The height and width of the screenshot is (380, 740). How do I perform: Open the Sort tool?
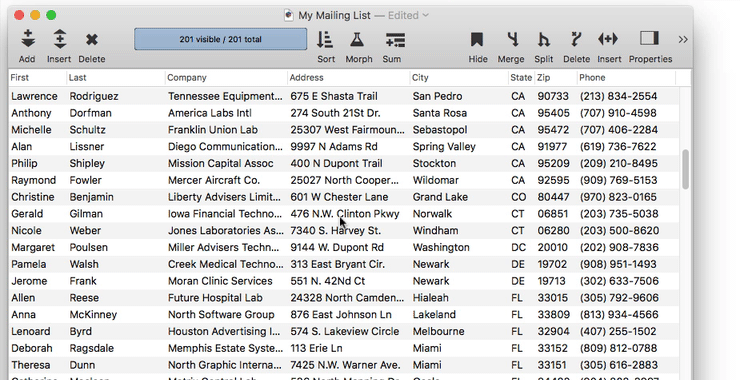325,40
